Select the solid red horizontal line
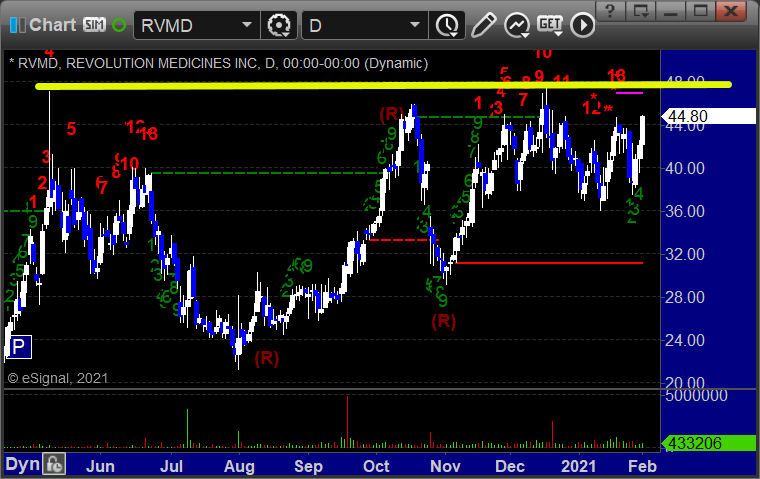 pos(547,263)
